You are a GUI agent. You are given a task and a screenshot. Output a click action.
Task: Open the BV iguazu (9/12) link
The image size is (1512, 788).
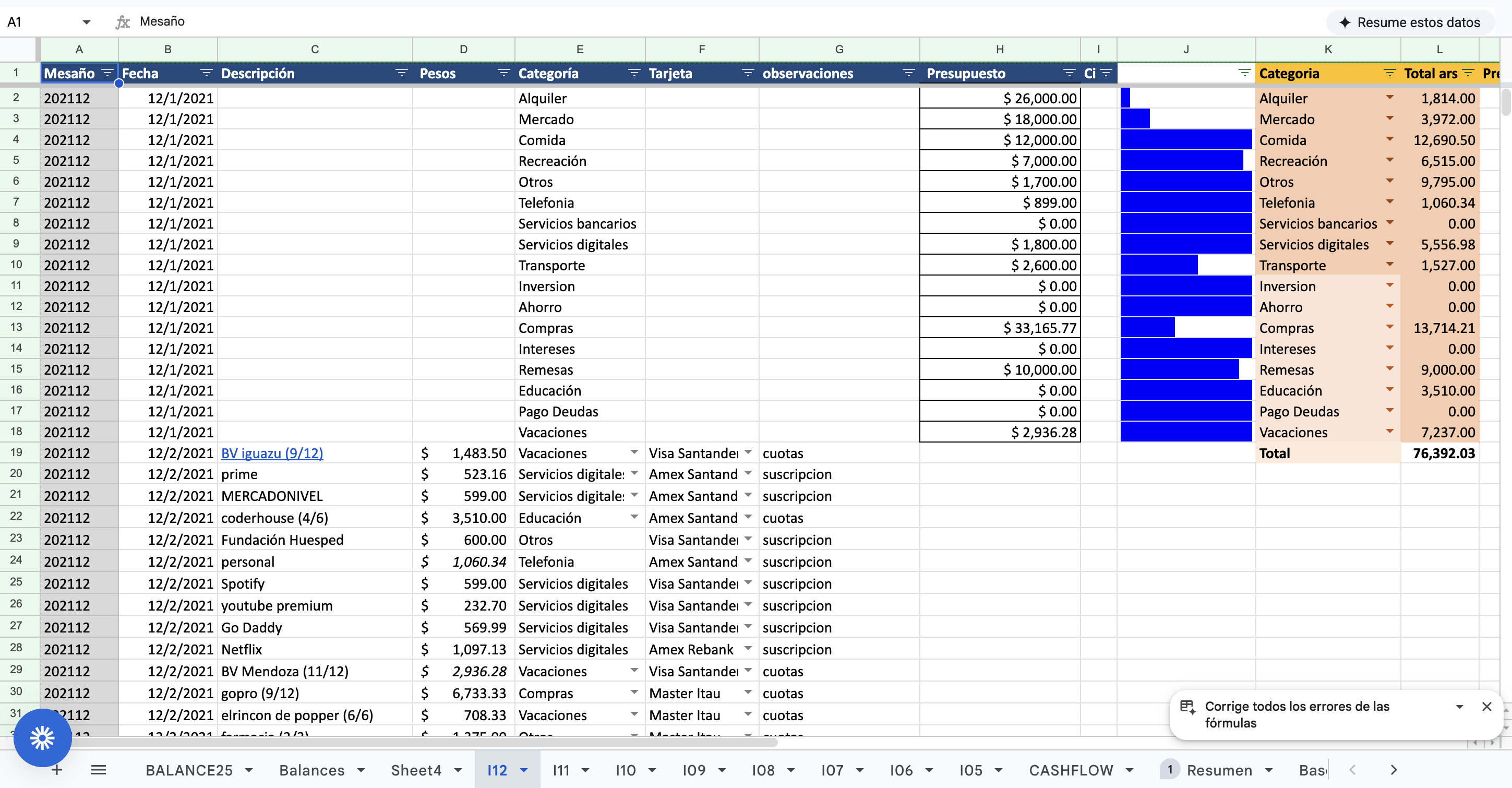[272, 453]
